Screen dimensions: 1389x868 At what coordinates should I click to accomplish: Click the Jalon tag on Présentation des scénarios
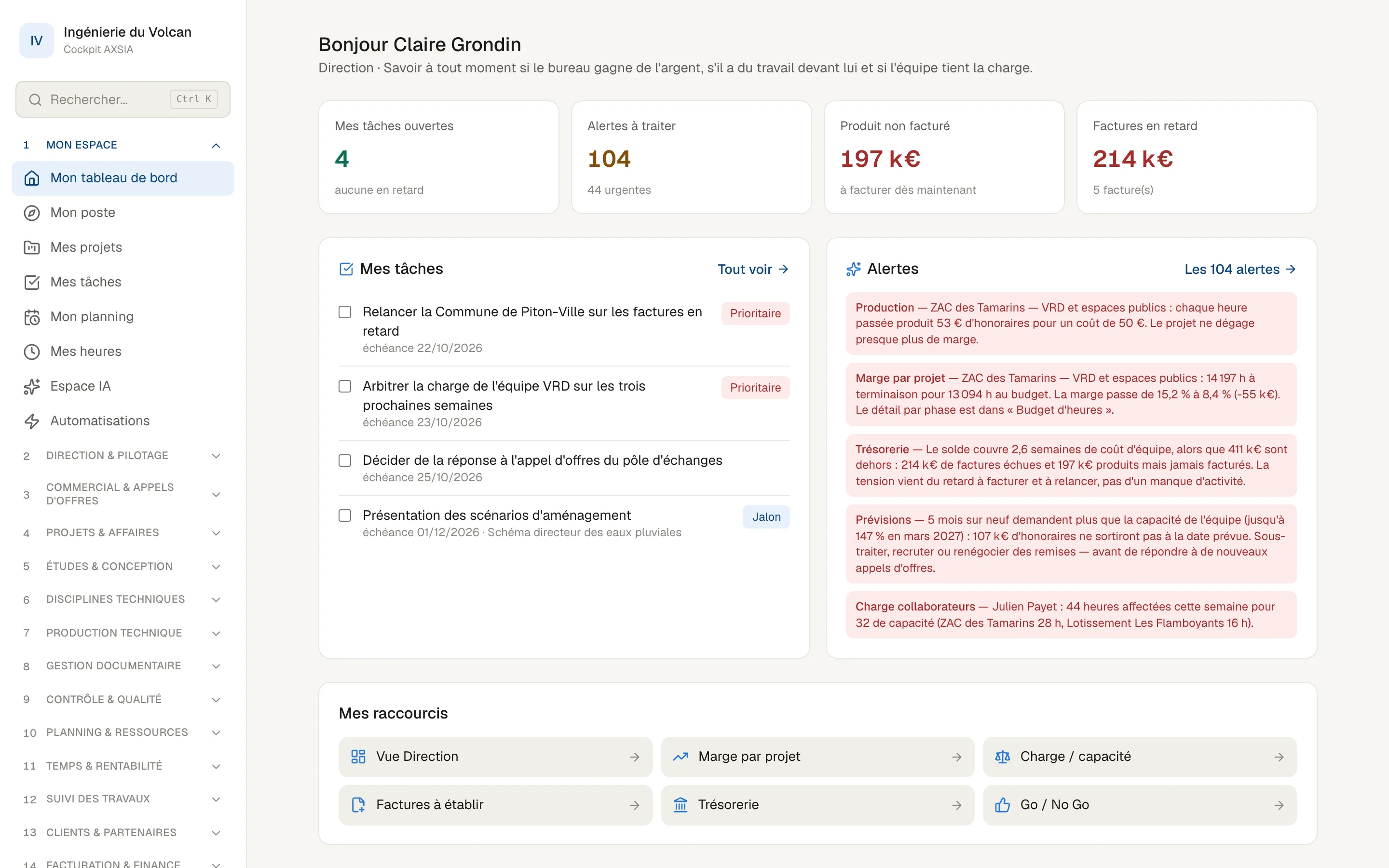(766, 516)
